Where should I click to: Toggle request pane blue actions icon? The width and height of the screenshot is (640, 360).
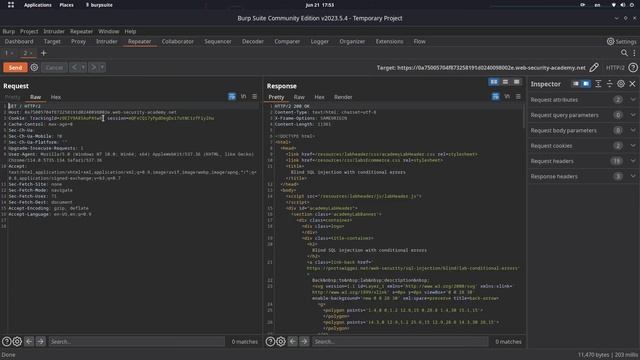[232, 97]
